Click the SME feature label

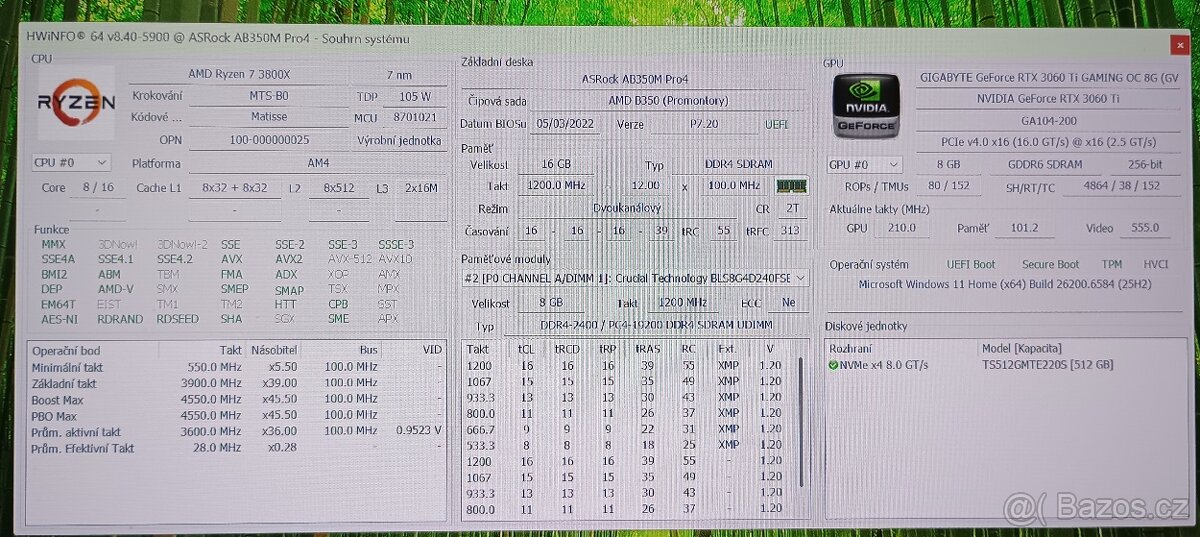339,319
